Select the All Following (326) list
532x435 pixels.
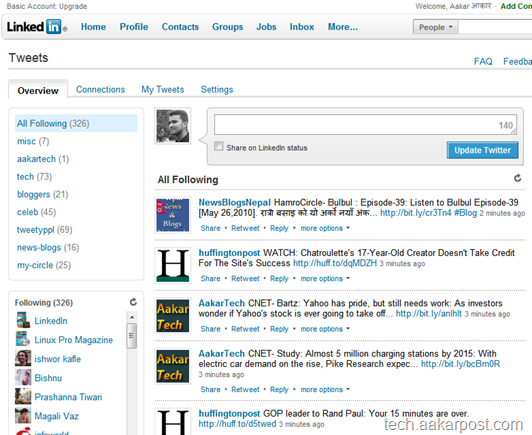(76, 123)
